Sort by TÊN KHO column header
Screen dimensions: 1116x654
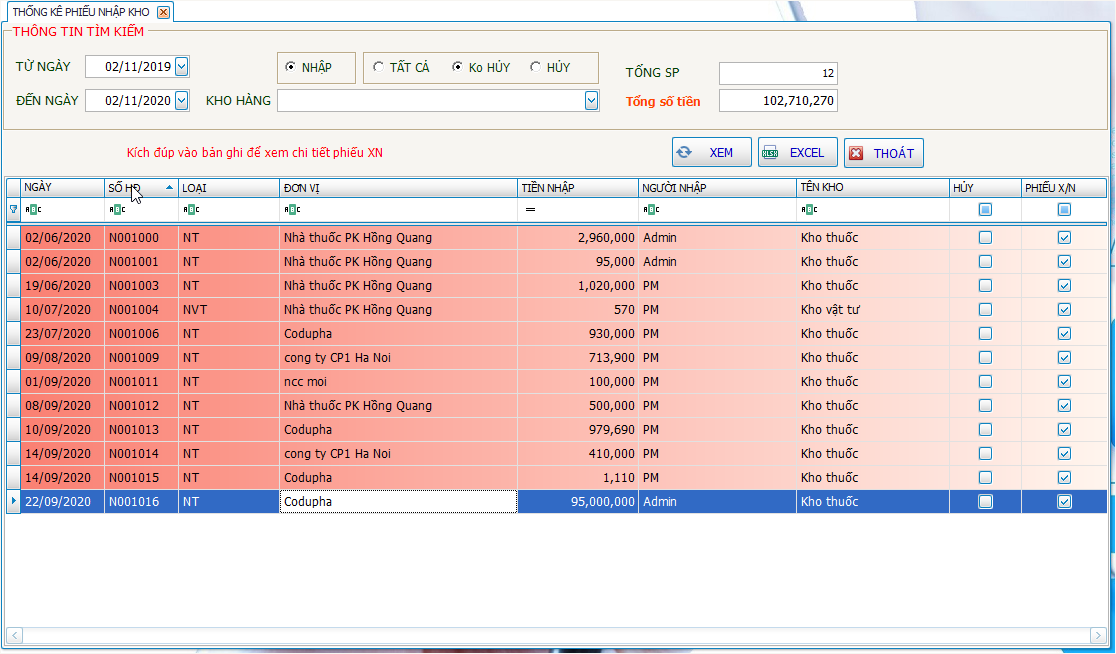point(873,188)
